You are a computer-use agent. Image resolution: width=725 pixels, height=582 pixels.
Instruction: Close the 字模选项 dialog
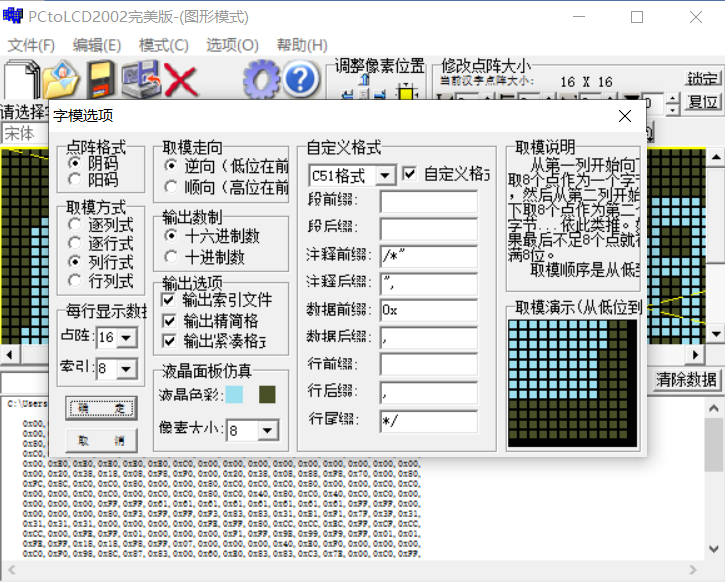[x=625, y=116]
